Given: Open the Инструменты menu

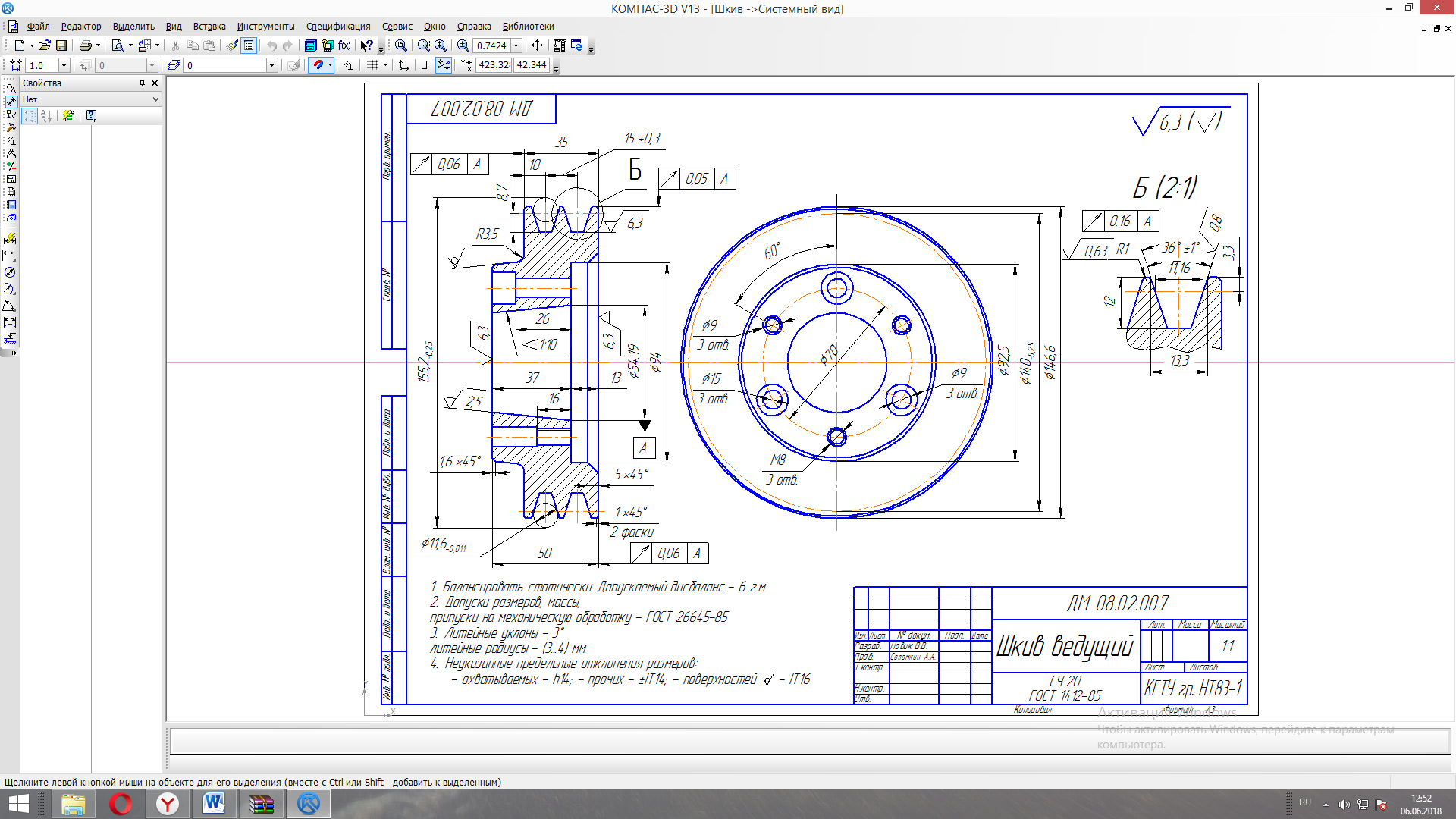Looking at the screenshot, I should click(x=265, y=27).
